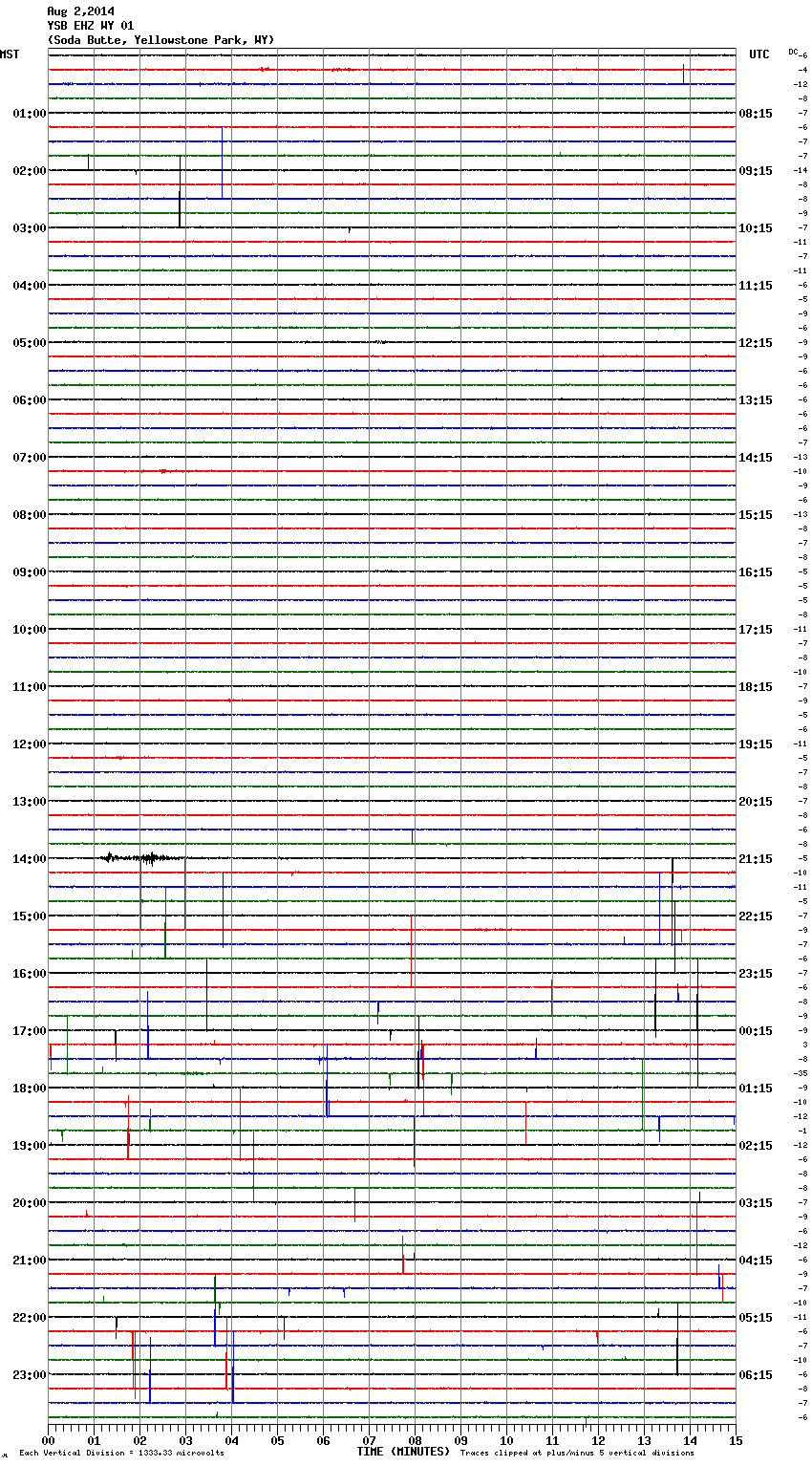This screenshot has height=1466, width=812.
Task: Click the '12' minute tick on bottom axis
Action: pyautogui.click(x=598, y=1440)
